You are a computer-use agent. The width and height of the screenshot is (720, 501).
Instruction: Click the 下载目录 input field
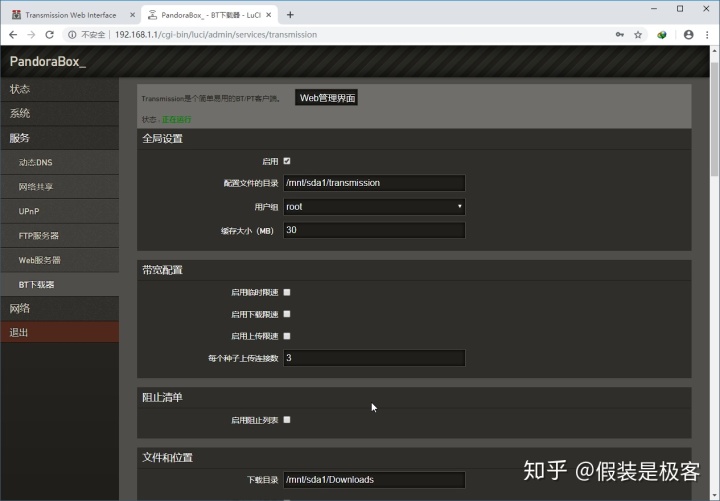coord(374,480)
